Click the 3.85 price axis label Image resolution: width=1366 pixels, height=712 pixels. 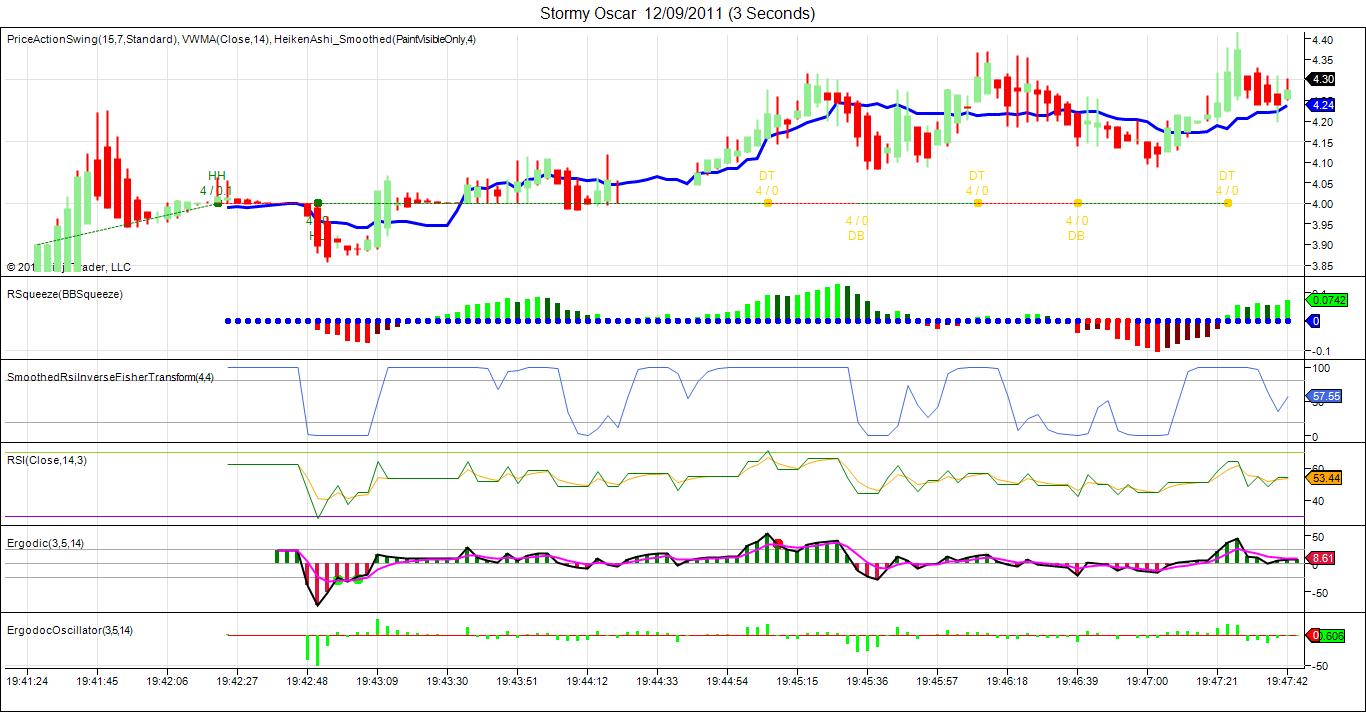(x=1321, y=266)
